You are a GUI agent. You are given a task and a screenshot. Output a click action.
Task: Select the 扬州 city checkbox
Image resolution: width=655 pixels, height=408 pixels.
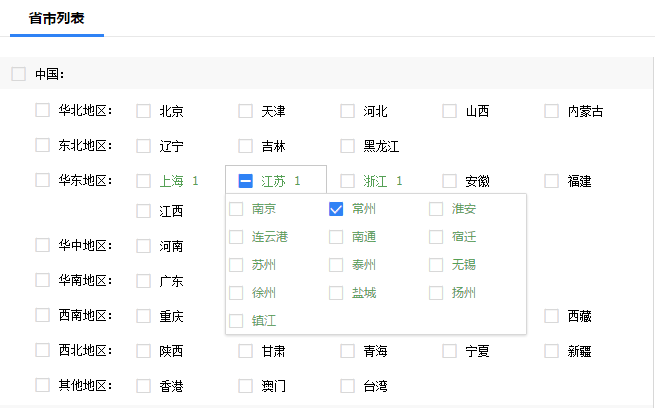tap(436, 293)
